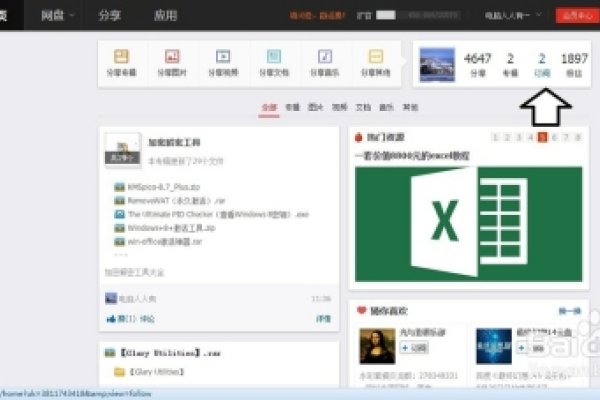Click the sharer's username in post footer

[137, 299]
